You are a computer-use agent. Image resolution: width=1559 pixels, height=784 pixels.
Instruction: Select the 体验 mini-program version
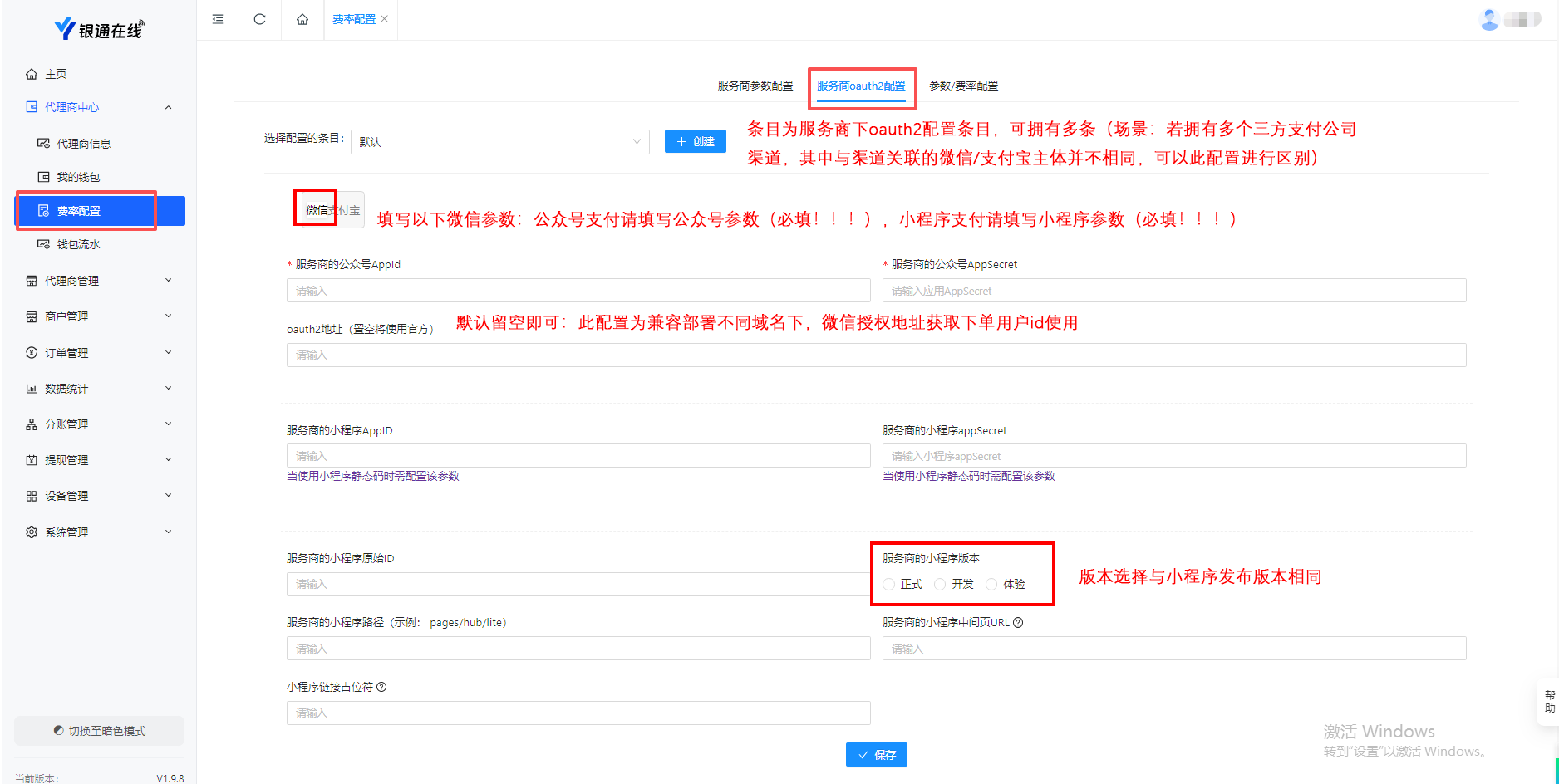991,585
